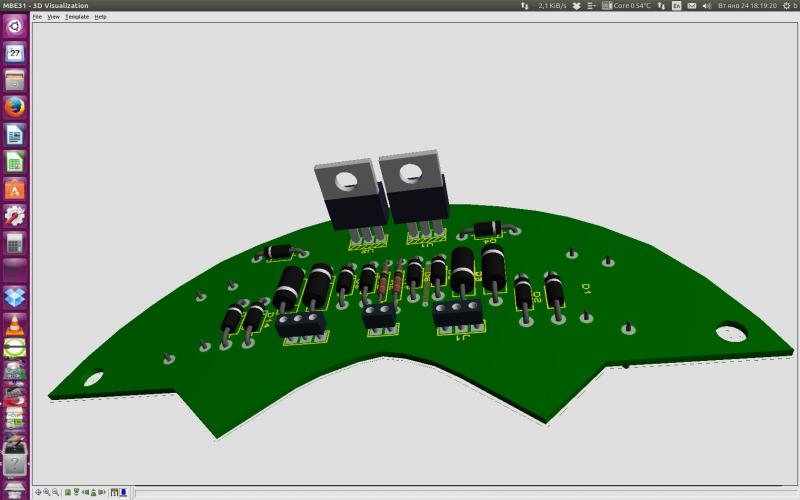Open VLC media player from the dock
800x500 pixels.
coord(15,324)
